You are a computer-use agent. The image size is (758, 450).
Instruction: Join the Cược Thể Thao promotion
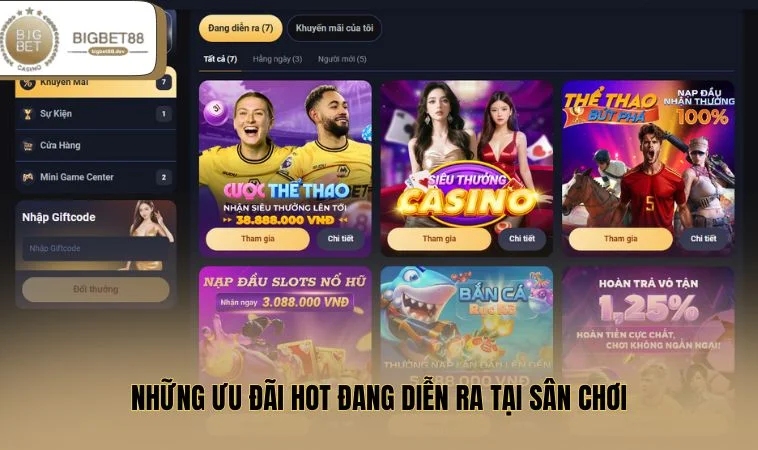(x=258, y=239)
